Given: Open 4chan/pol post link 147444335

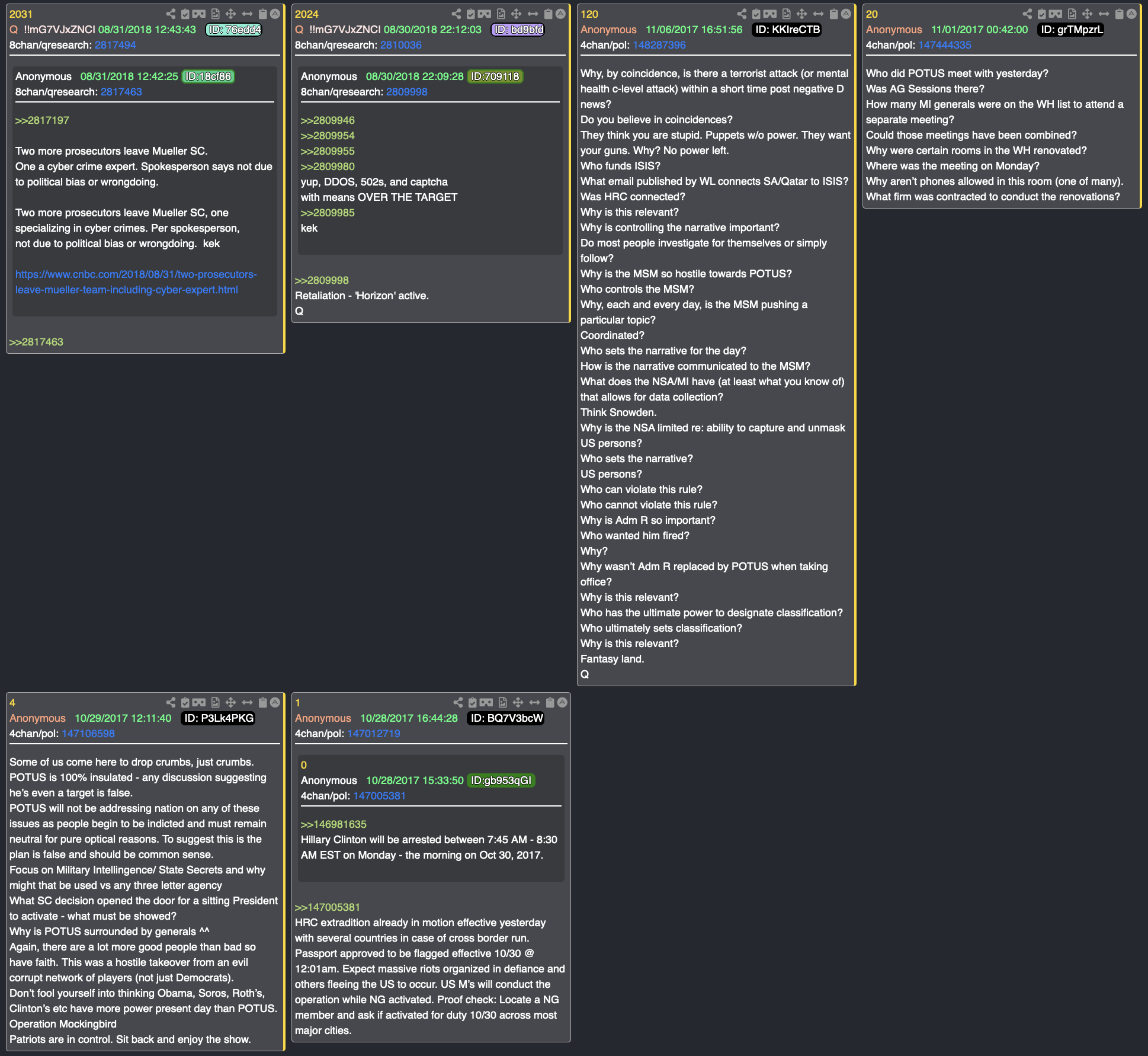Looking at the screenshot, I should tap(945, 45).
